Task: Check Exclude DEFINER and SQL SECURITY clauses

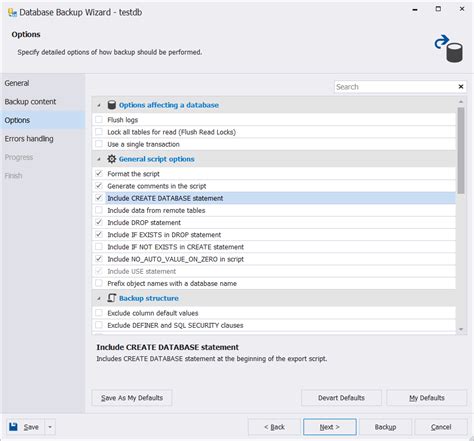Action: click(x=99, y=325)
